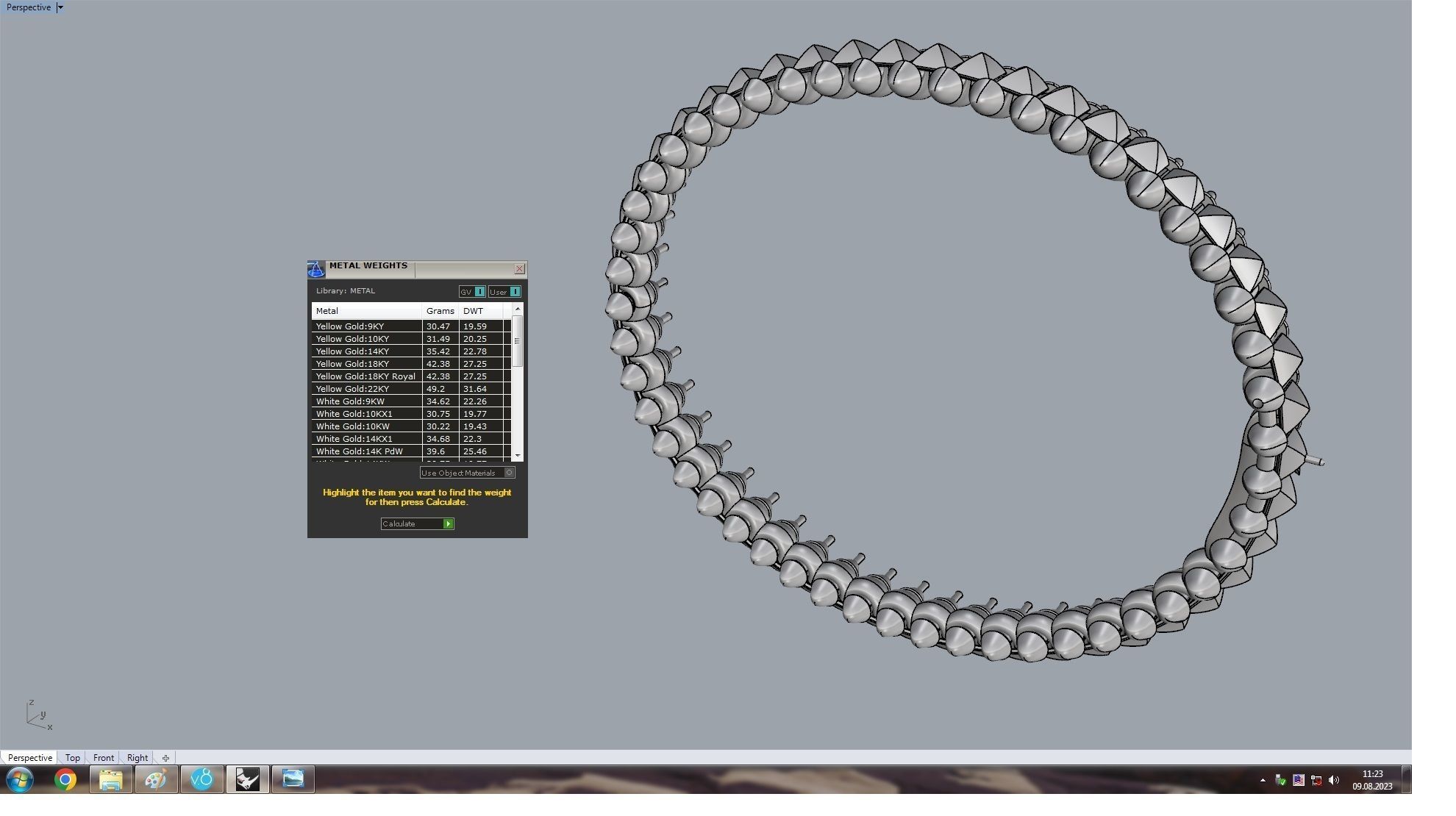Open the Rhino taskbar icon
This screenshot has height=816, width=1456.
248,780
